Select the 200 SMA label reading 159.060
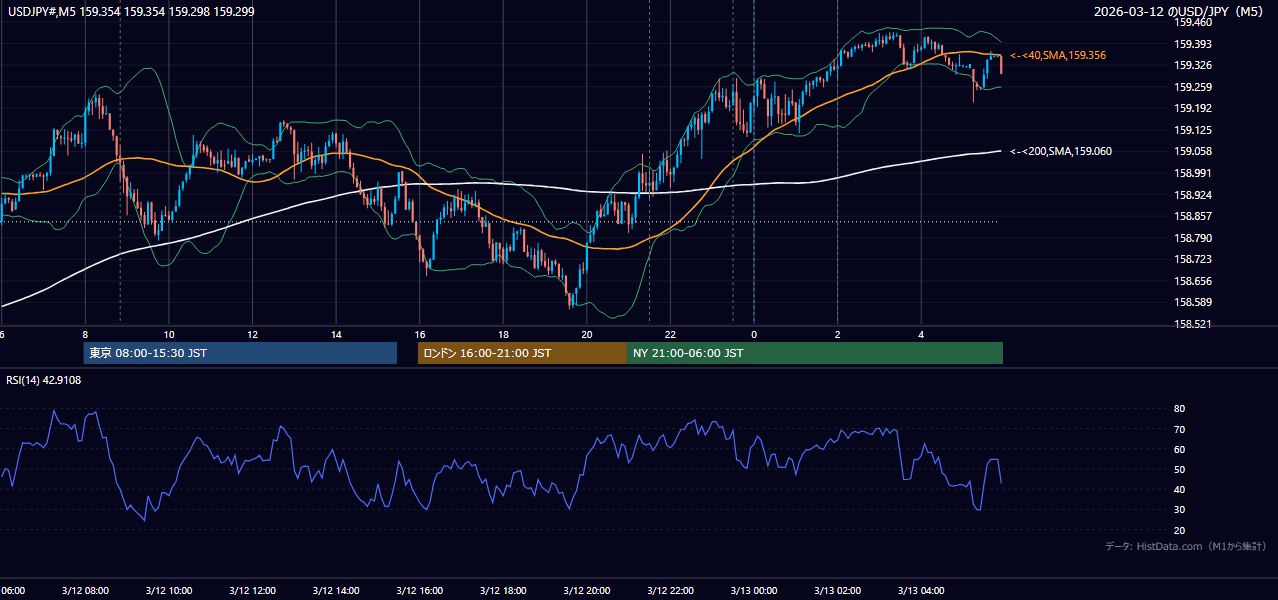1278x600 pixels. click(x=1061, y=151)
